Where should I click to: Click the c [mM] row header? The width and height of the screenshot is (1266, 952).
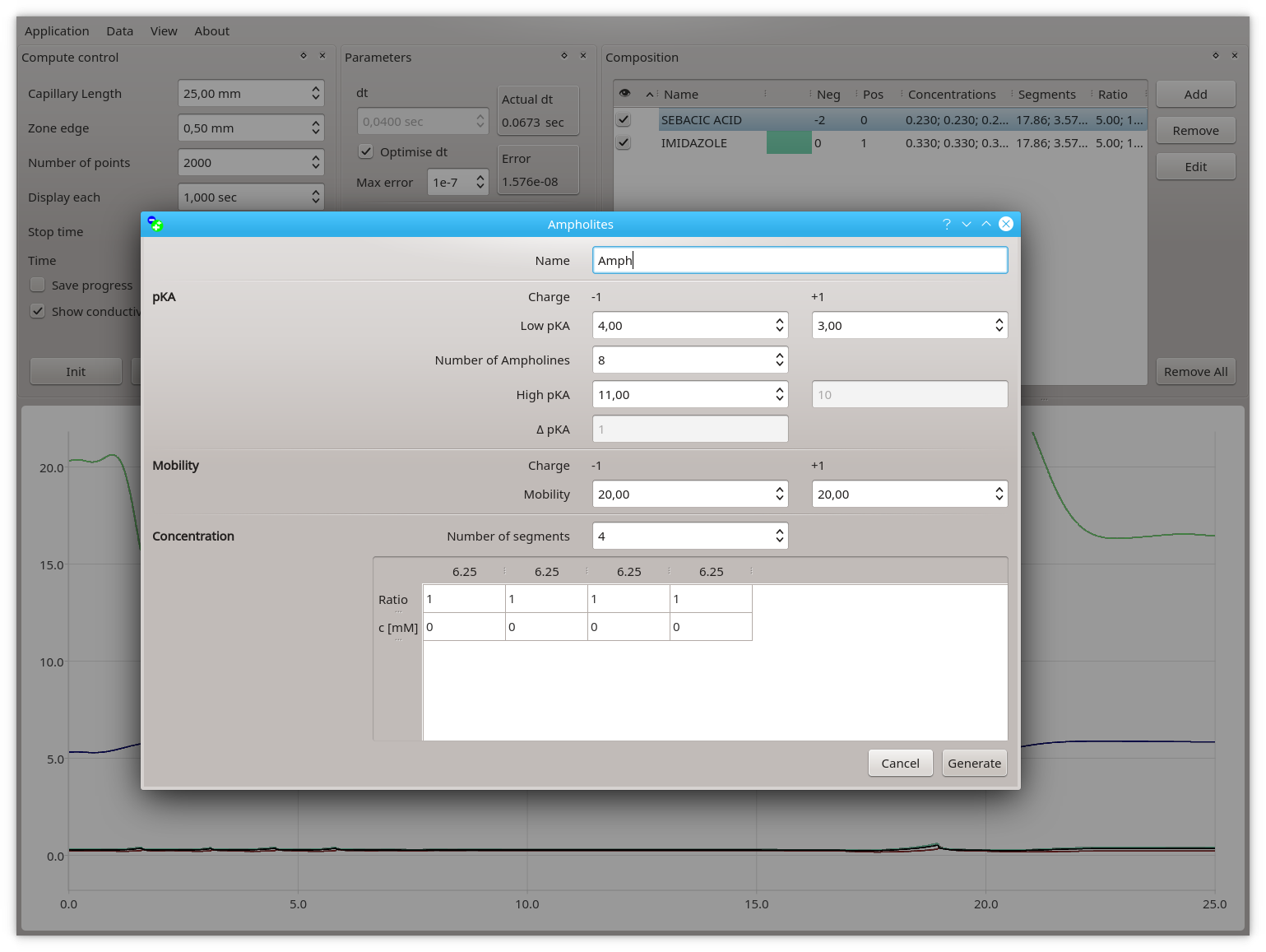coord(398,627)
